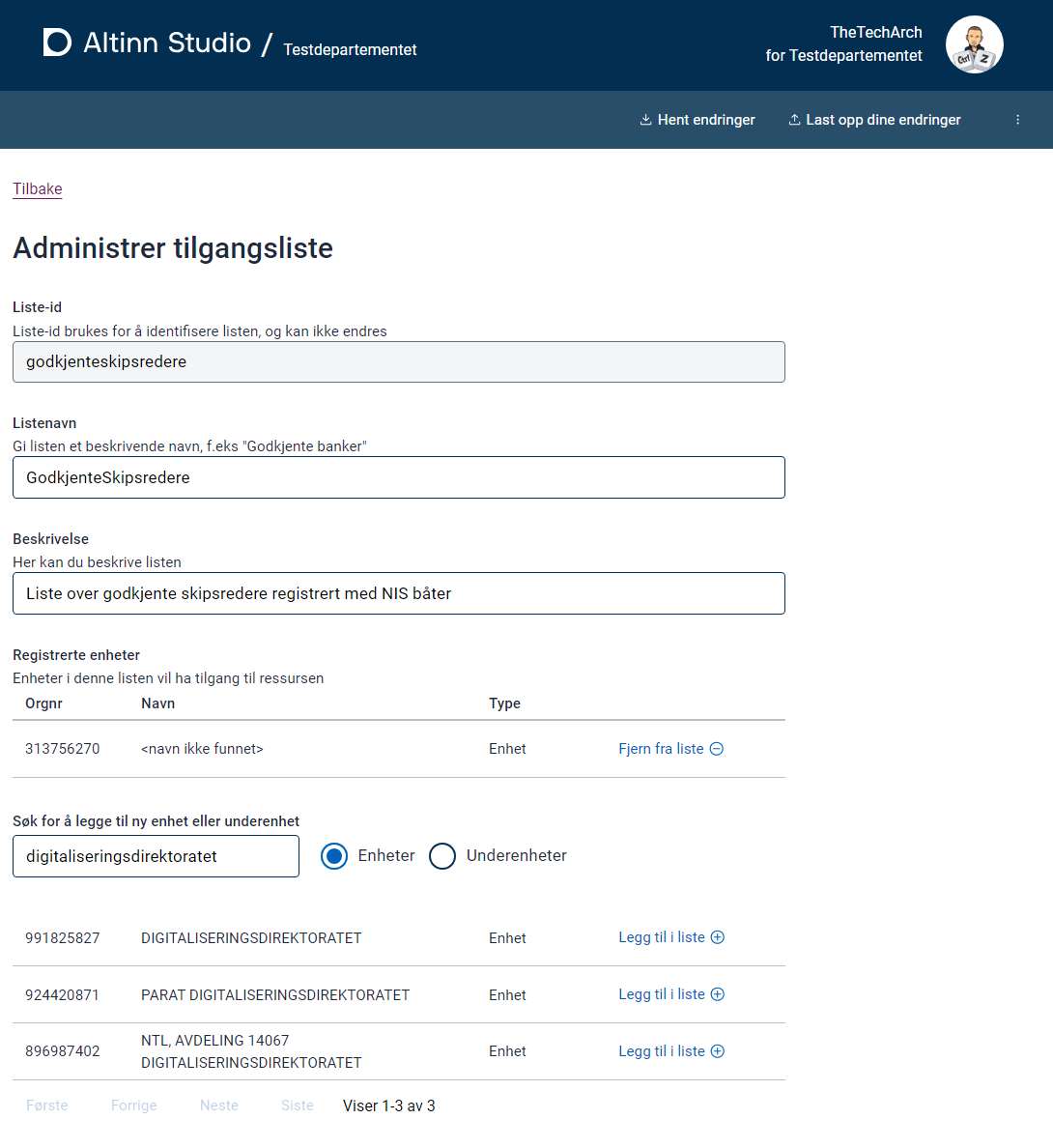Viewport: 1053px width, 1148px height.
Task: Select the Underenheter radio button
Action: 442,856
